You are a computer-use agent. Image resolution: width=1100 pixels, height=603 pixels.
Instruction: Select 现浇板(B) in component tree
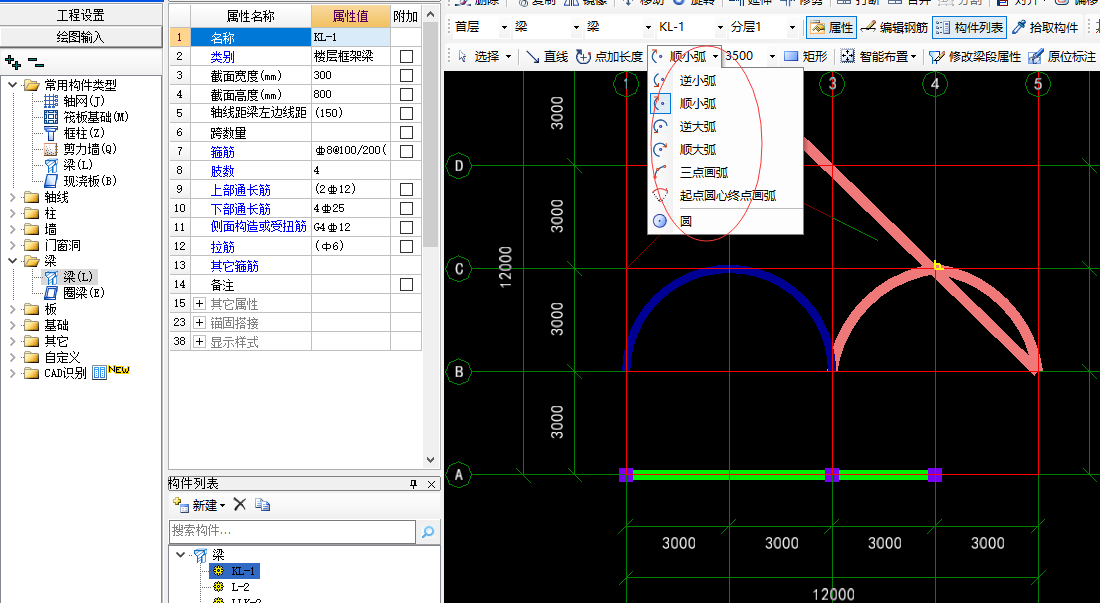[80, 181]
